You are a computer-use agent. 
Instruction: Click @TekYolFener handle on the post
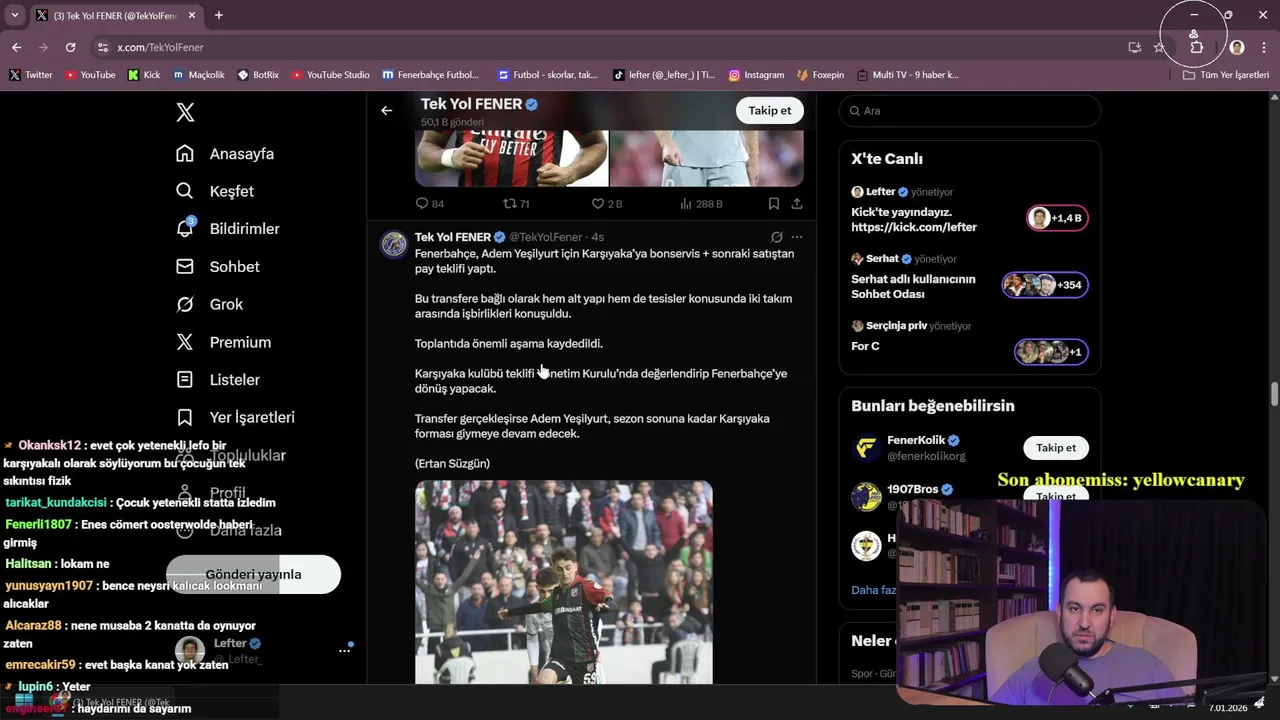tap(546, 237)
